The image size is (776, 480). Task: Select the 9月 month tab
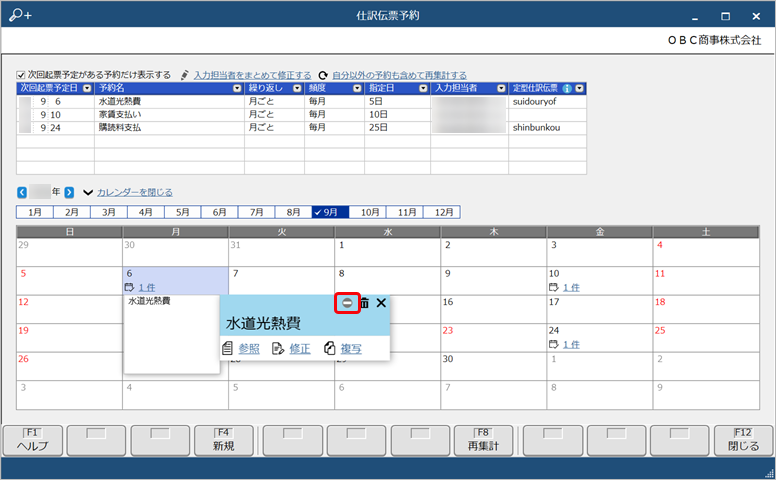pos(331,212)
